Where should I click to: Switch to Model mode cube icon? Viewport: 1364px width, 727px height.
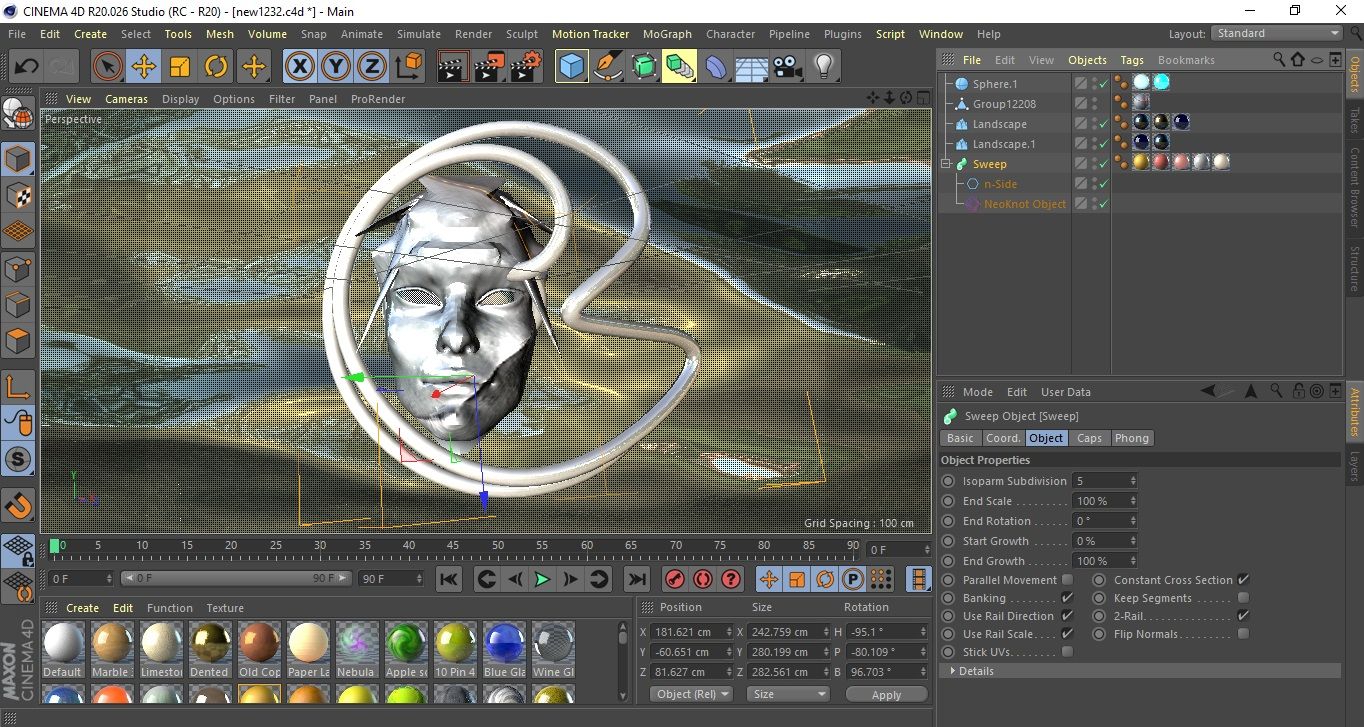tap(18, 159)
